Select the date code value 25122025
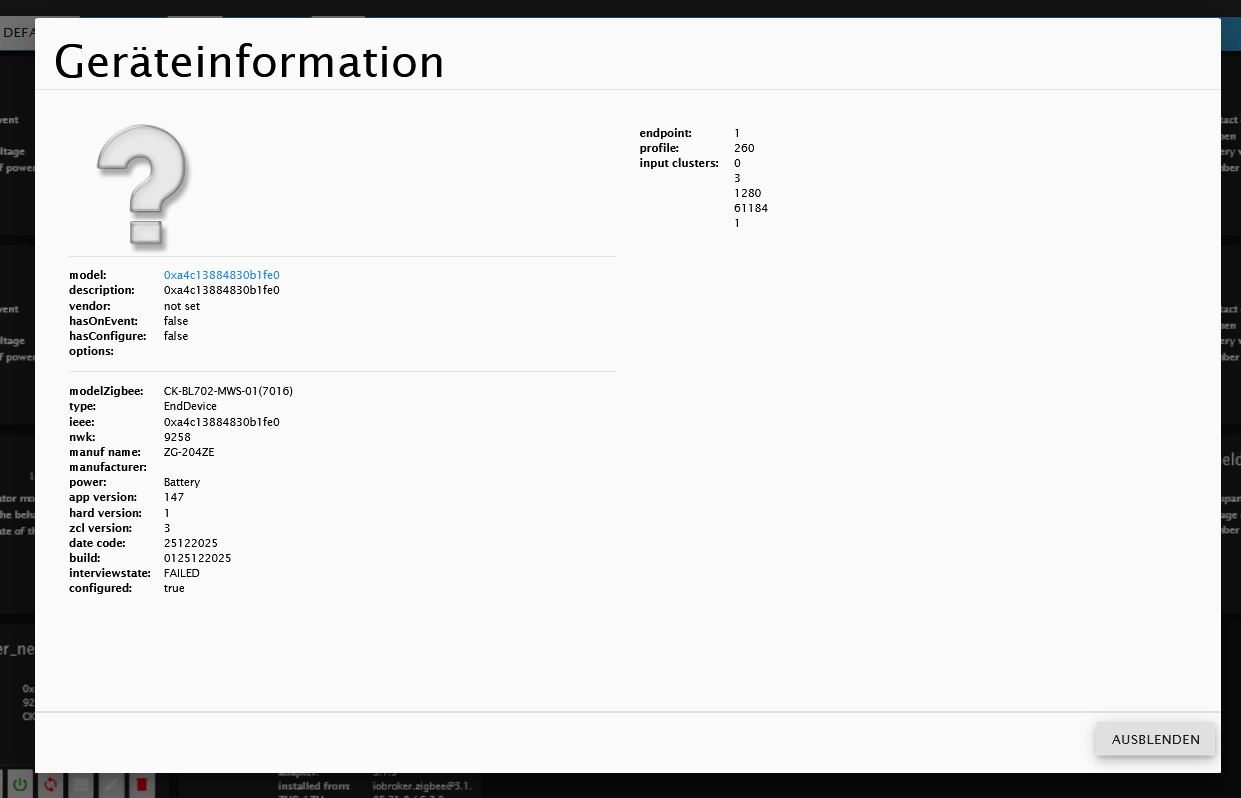Screen dimensions: 1241x798 191,543
